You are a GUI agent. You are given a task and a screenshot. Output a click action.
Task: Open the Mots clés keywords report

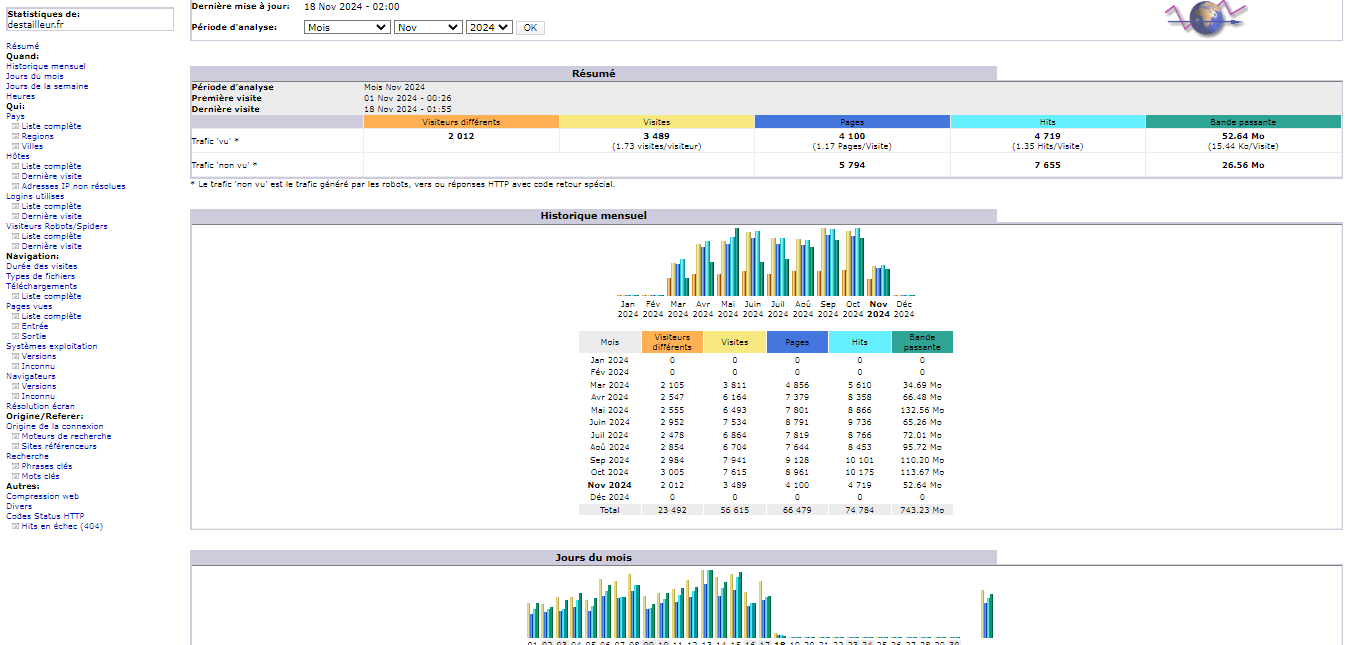pyautogui.click(x=40, y=476)
